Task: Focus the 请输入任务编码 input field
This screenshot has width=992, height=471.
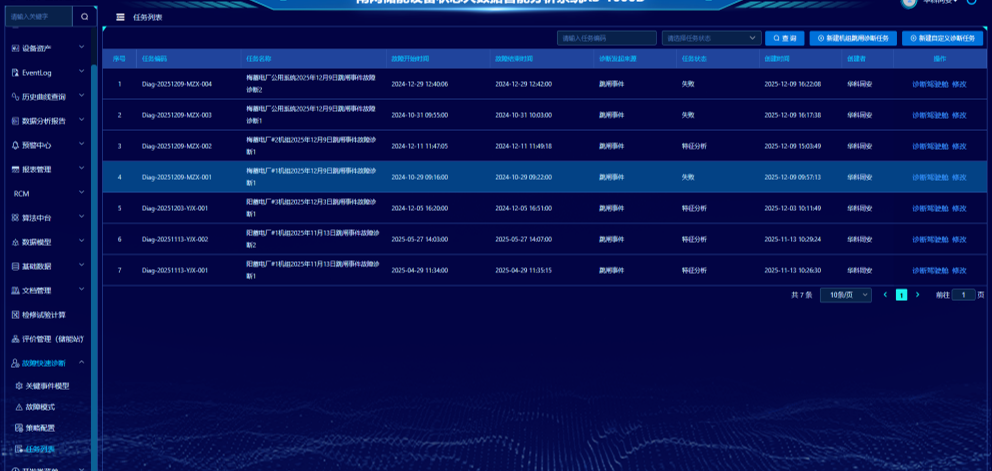Action: pyautogui.click(x=607, y=38)
